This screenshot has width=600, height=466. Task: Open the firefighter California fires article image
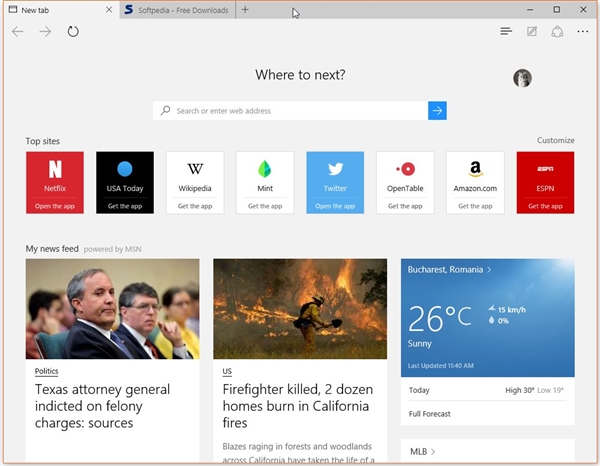click(300, 308)
